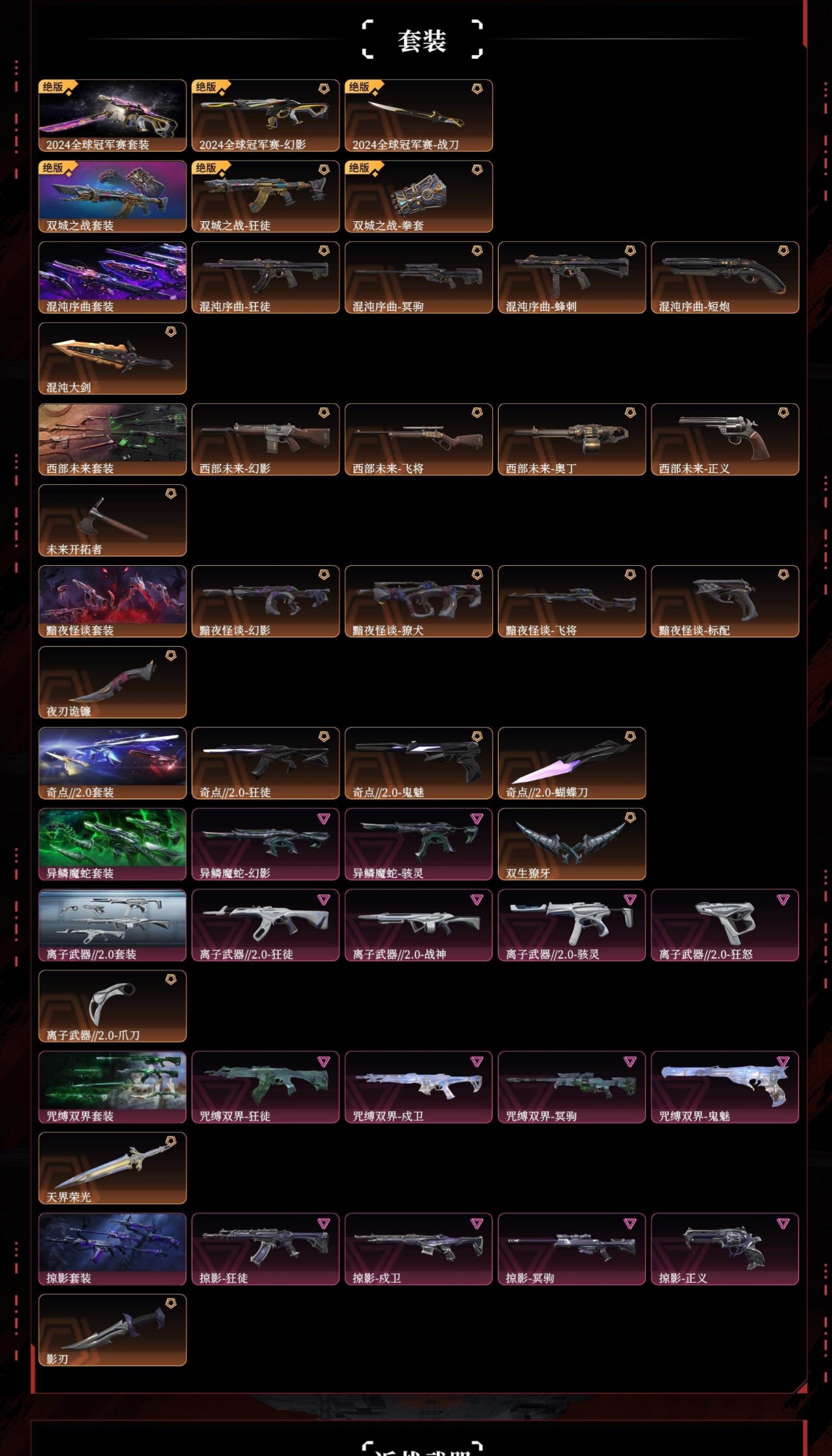Click the tier icon on 奇点//2.0-蝴蝶刀
Image resolution: width=832 pixels, height=1456 pixels.
click(x=631, y=736)
